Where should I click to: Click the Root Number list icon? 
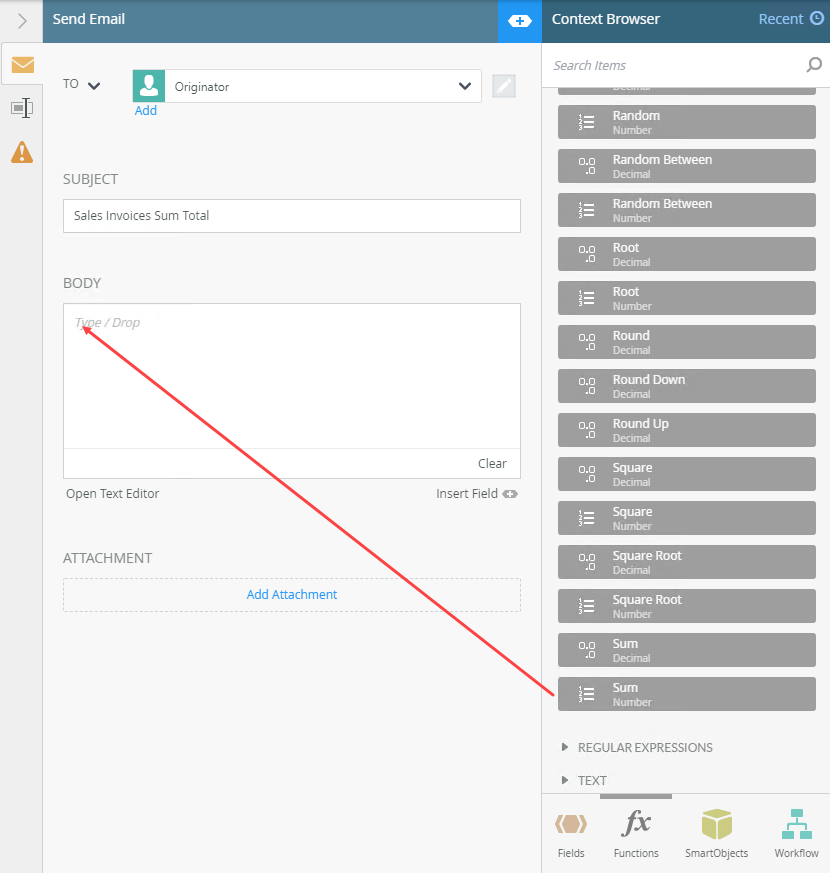586,298
